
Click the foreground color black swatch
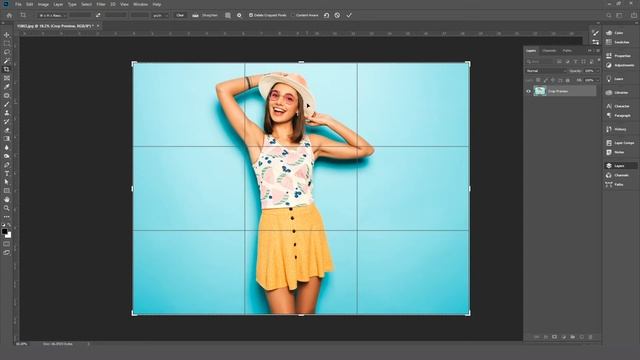[x=4, y=231]
